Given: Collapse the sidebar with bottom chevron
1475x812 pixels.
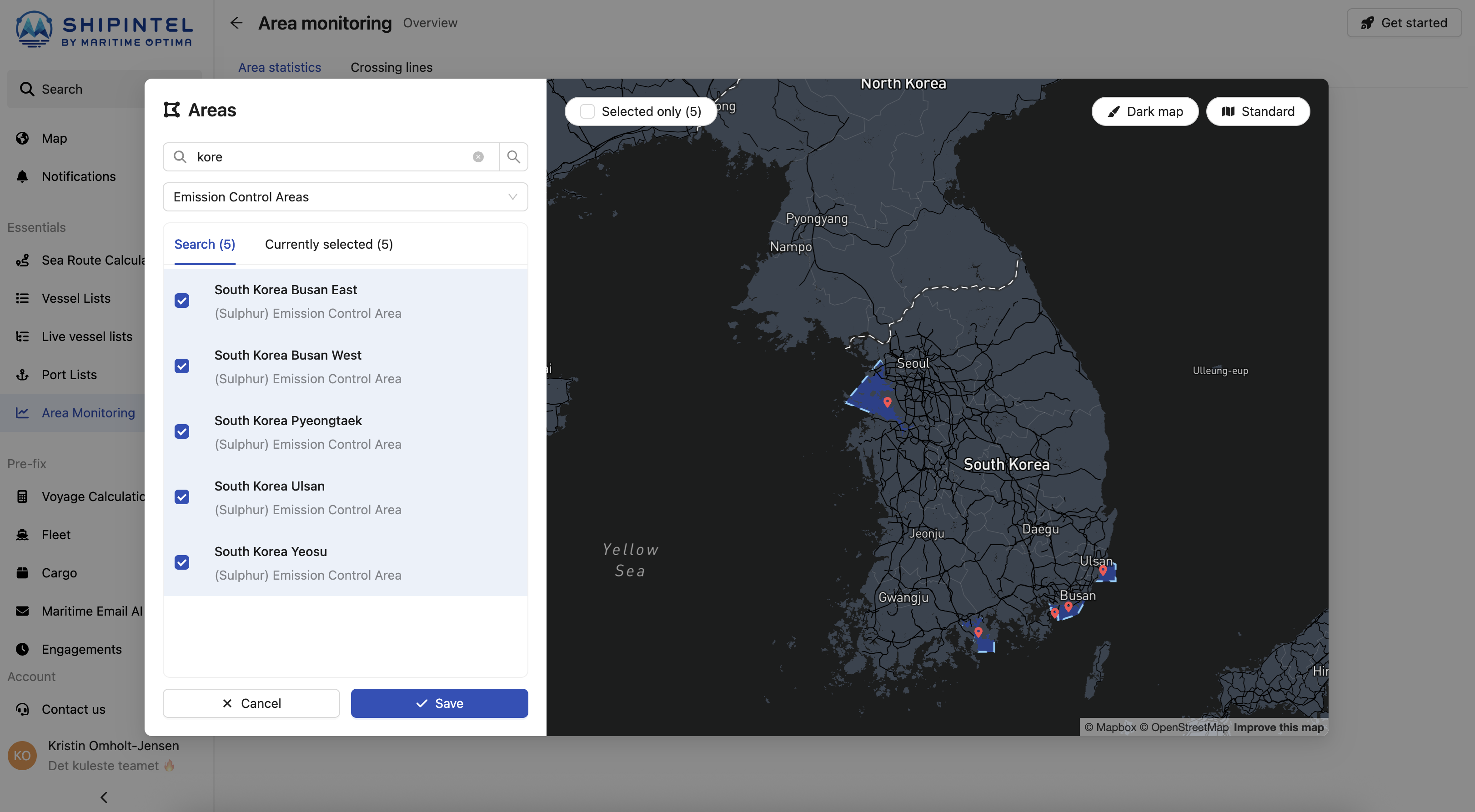Looking at the screenshot, I should 104,797.
